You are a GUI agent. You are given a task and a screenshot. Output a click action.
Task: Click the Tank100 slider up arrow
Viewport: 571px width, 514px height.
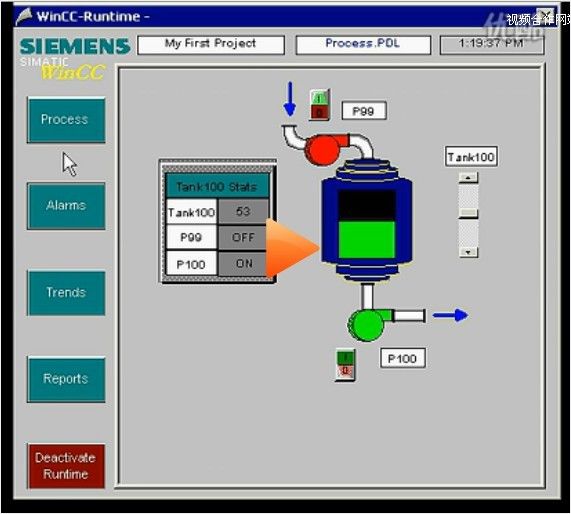(468, 178)
